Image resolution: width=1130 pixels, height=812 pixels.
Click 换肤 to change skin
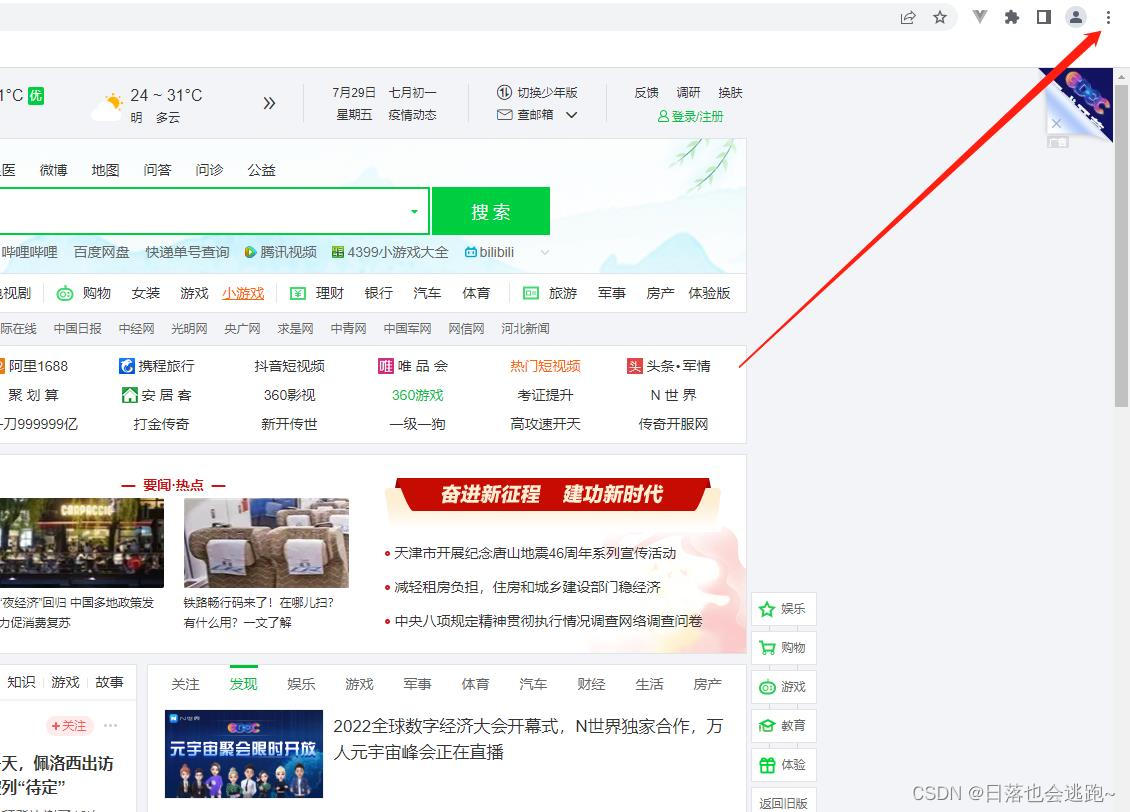point(730,92)
